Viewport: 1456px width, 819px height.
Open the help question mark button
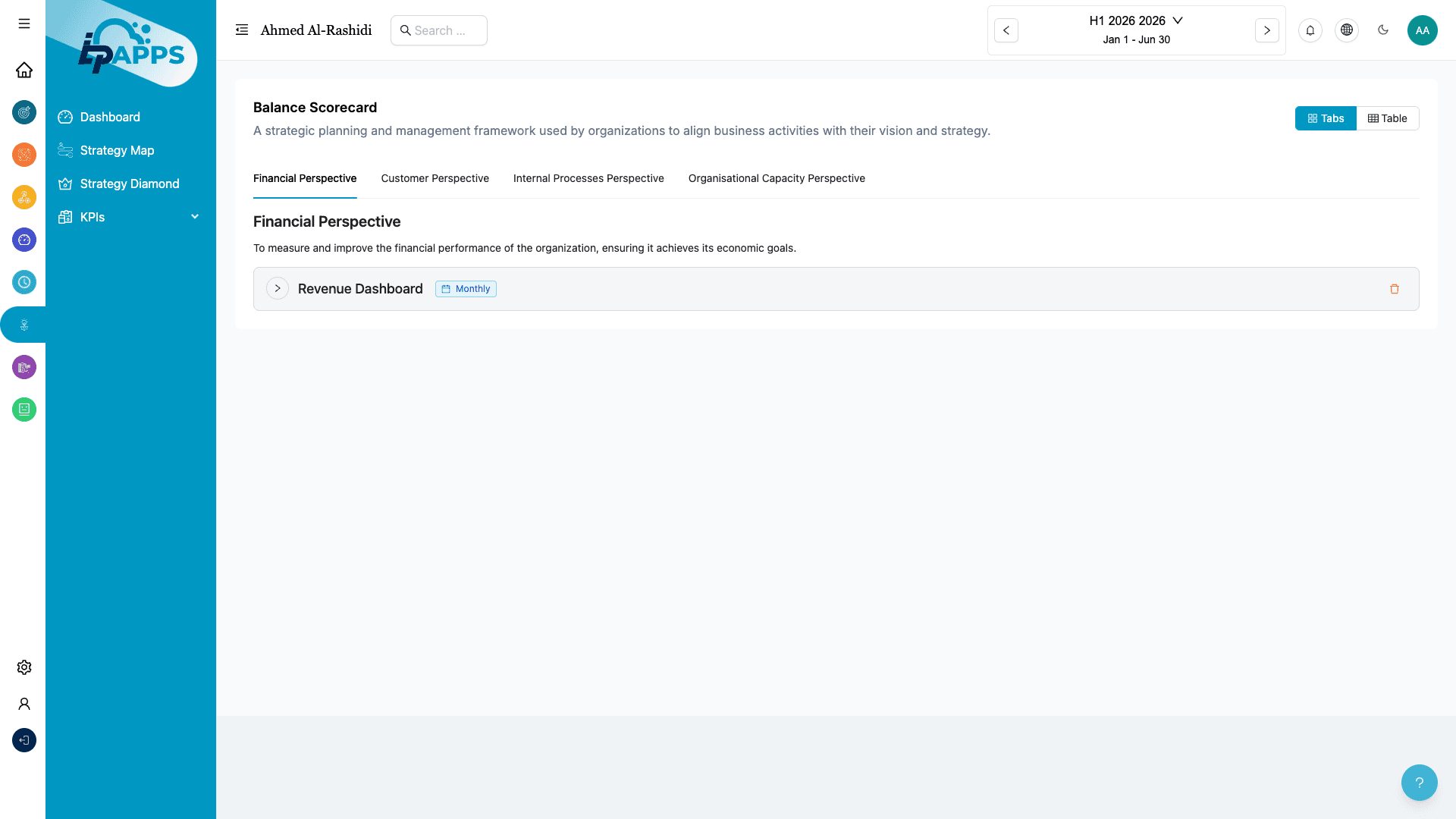coord(1419,783)
